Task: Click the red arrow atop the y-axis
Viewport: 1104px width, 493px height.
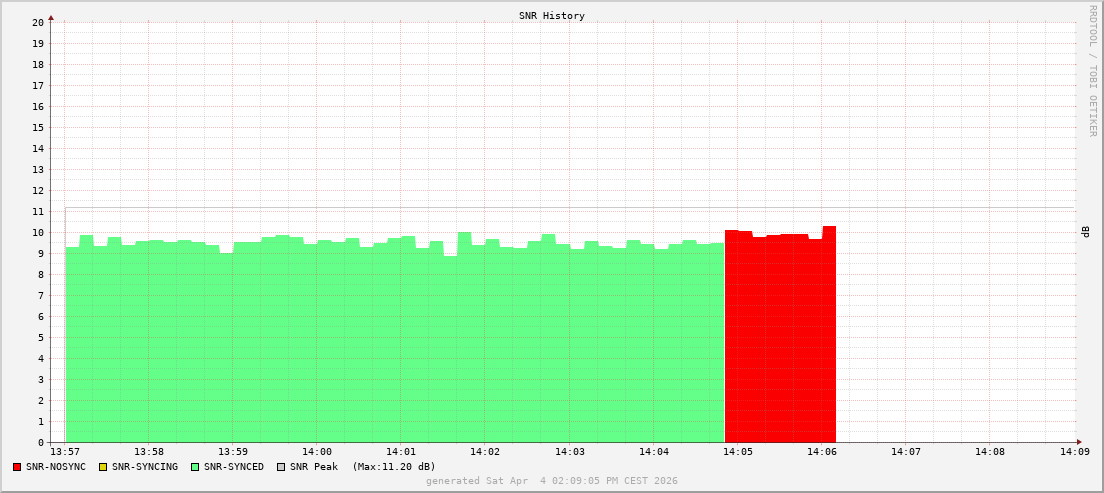Action: 51,17
